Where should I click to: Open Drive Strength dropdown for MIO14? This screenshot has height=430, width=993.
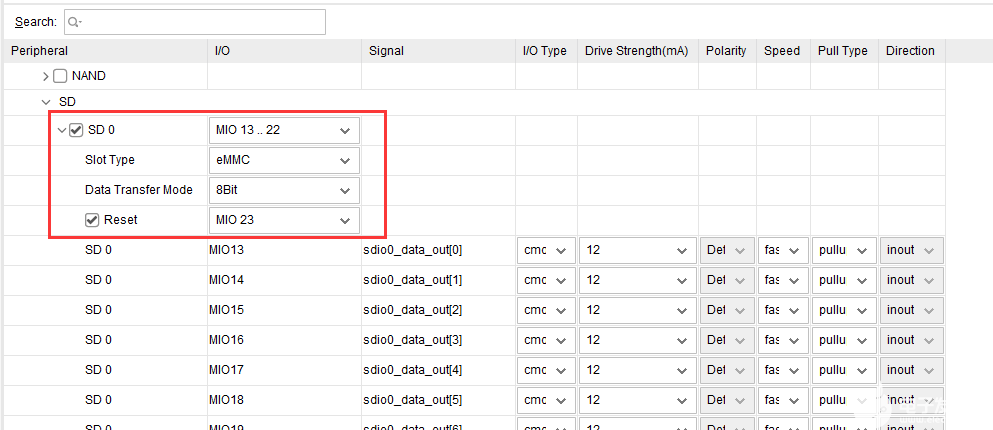pyautogui.click(x=637, y=280)
